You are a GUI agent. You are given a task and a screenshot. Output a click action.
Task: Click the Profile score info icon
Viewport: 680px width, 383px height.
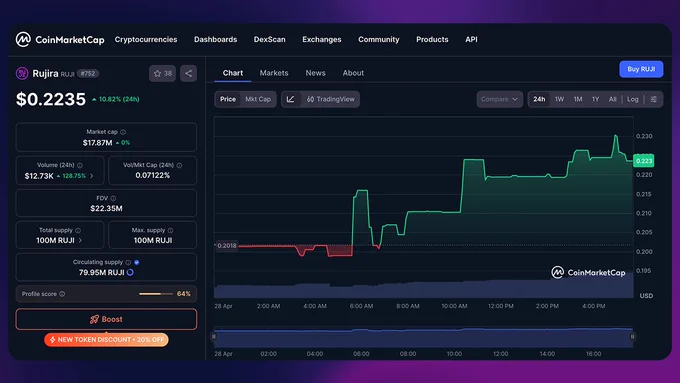[x=62, y=294]
